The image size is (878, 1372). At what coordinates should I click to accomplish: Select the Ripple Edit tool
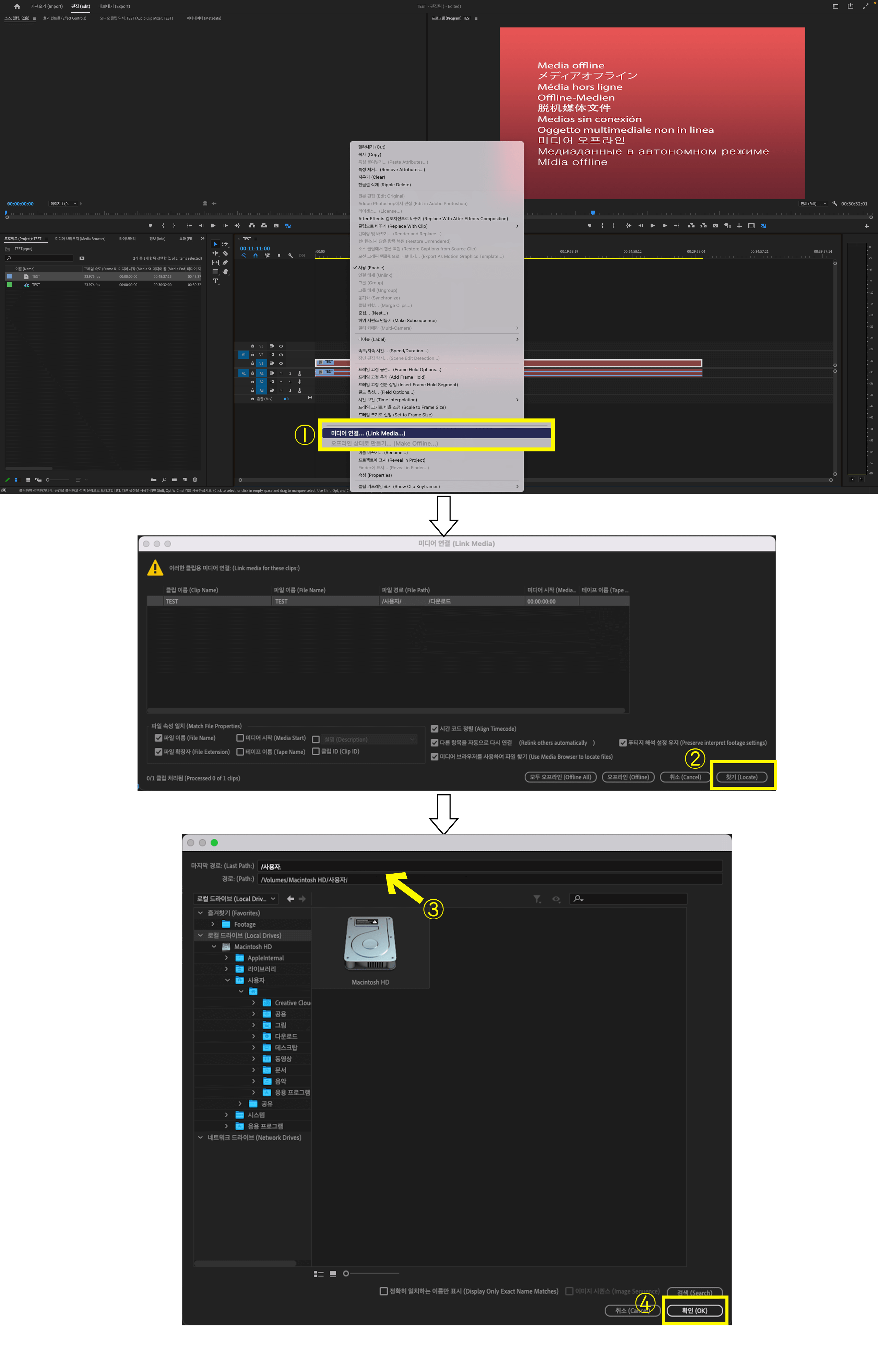(x=215, y=253)
